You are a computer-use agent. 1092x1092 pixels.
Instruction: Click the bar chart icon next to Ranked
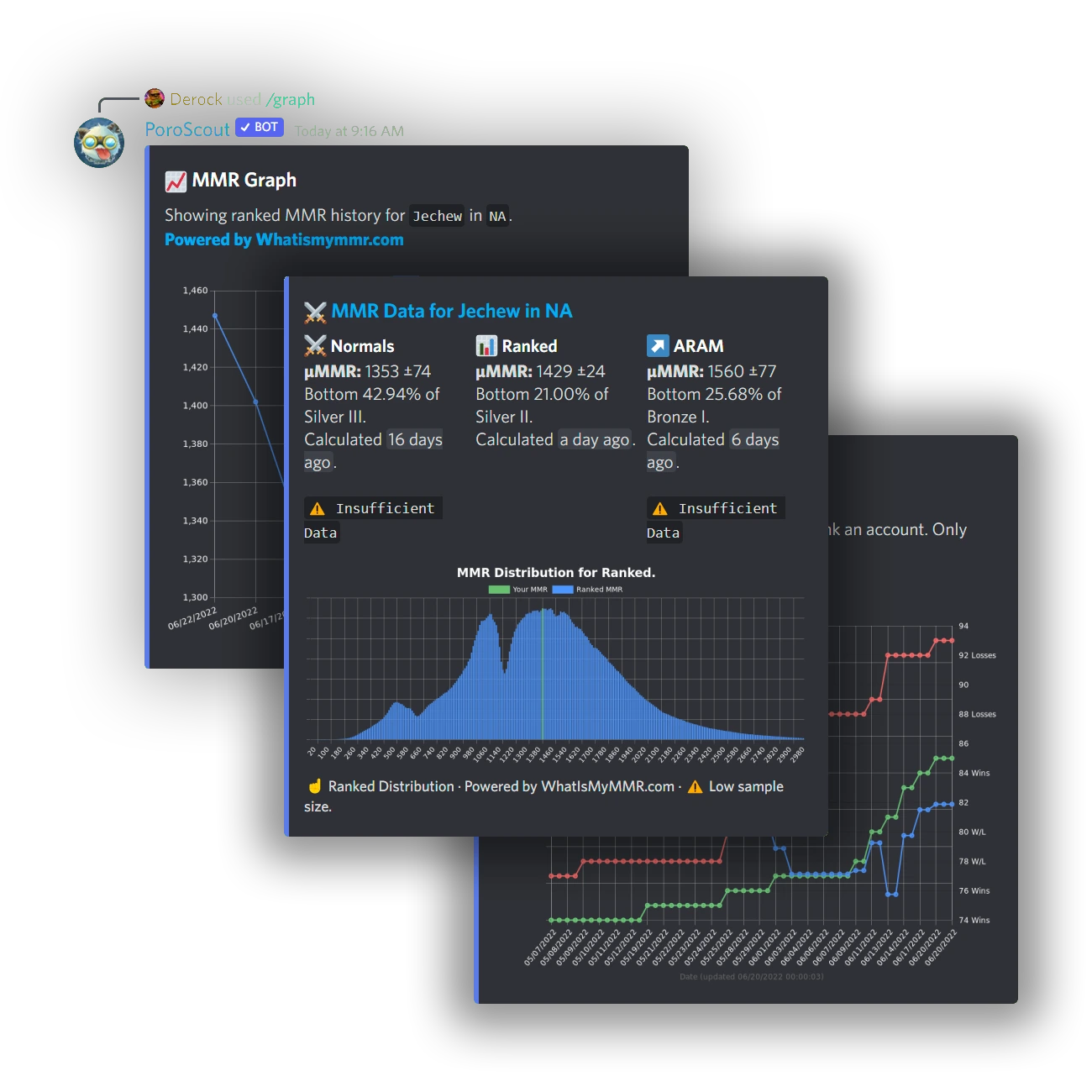pos(486,344)
